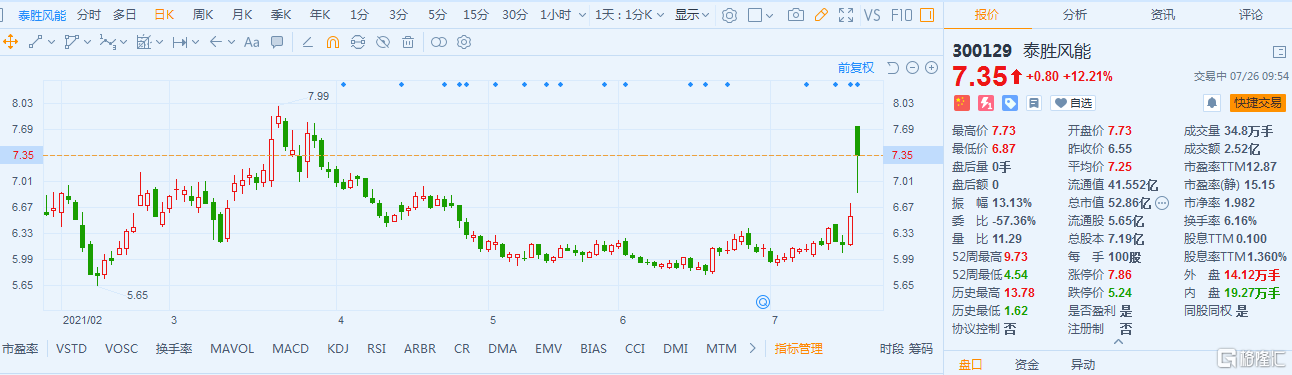
Task: Open drawing tools settings gear
Action: pos(464,42)
